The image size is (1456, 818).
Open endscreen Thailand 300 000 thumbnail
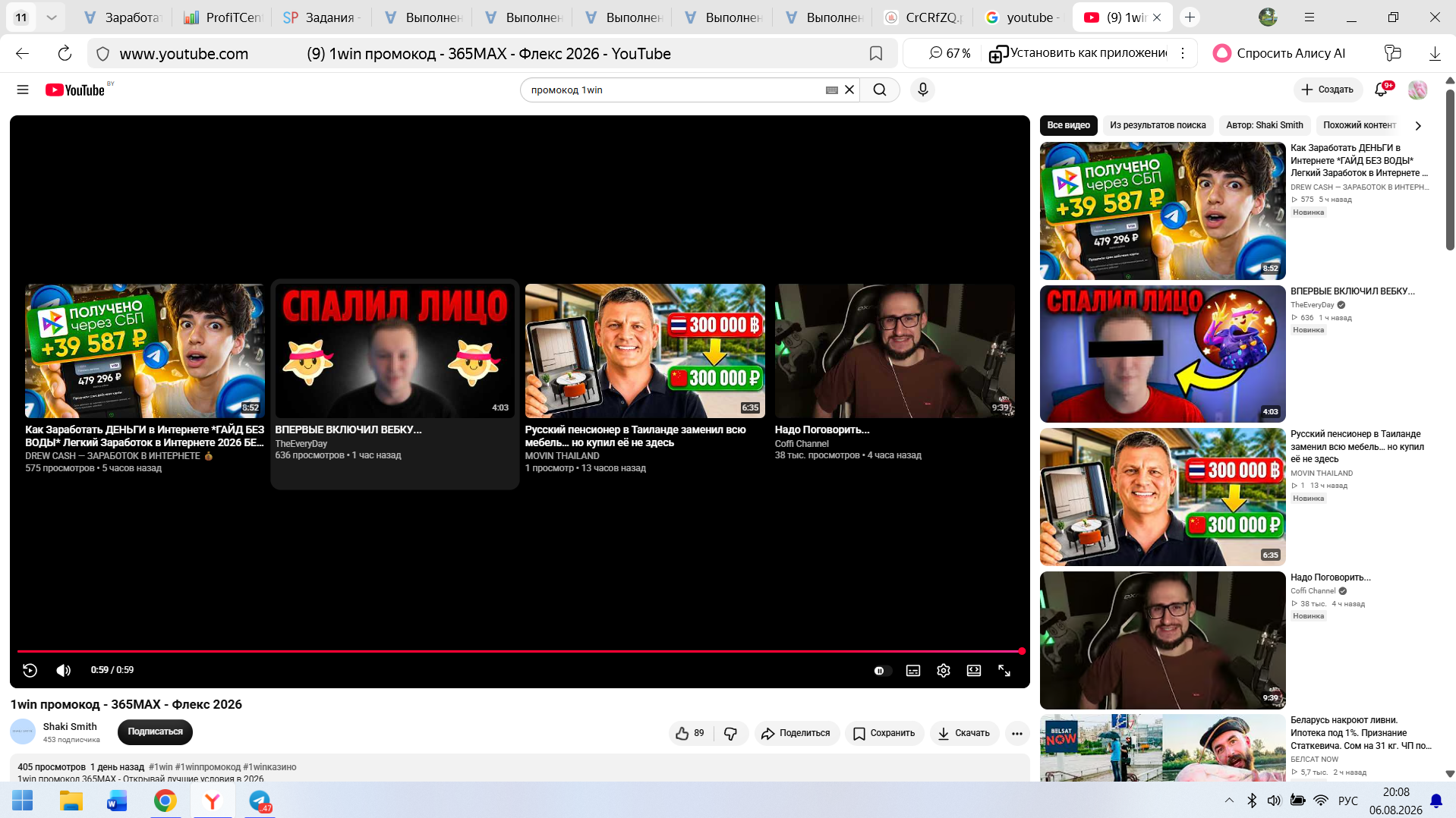point(645,351)
